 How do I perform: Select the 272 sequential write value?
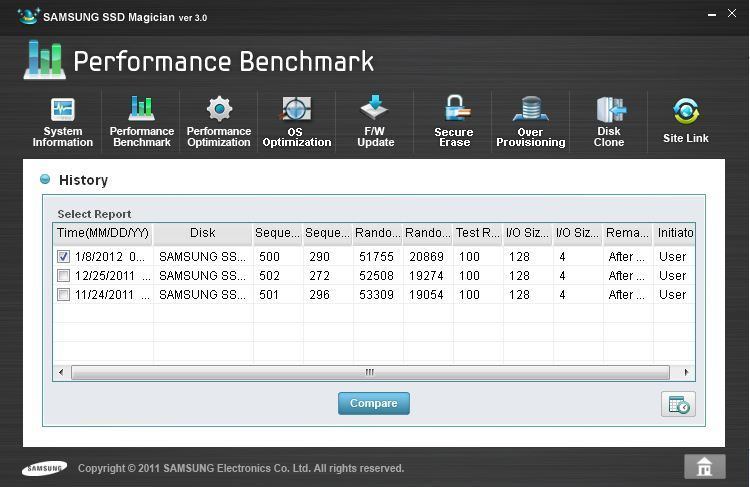pyautogui.click(x=320, y=276)
